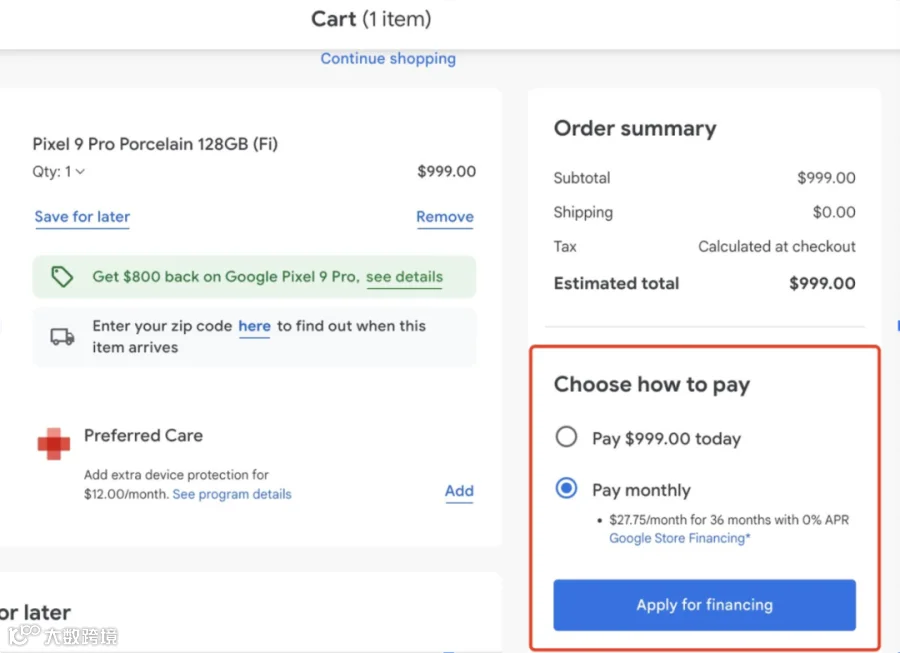Open the Qty quantity dropdown
The width and height of the screenshot is (900, 653).
coord(59,172)
